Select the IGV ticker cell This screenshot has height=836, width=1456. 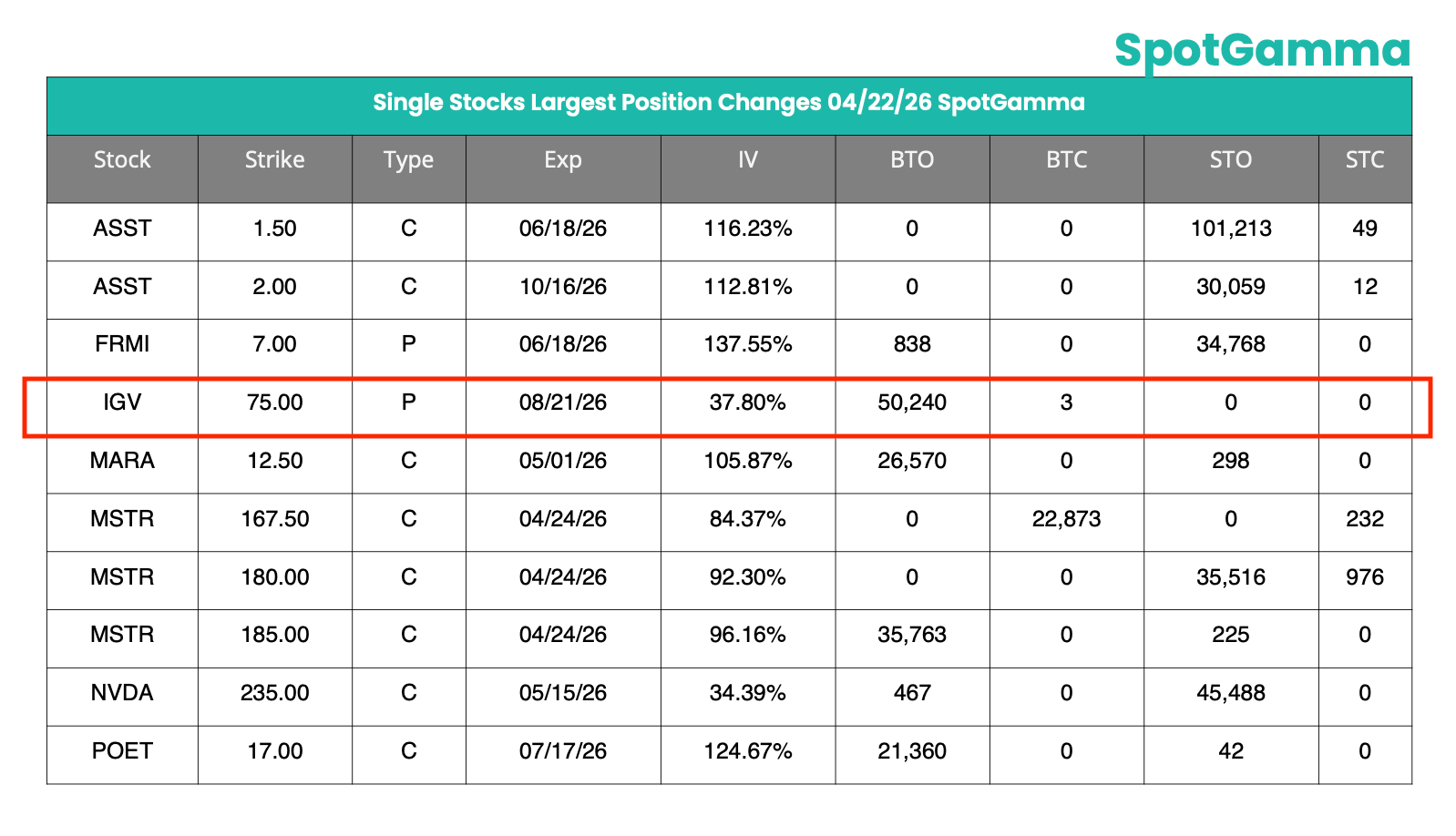(x=122, y=403)
